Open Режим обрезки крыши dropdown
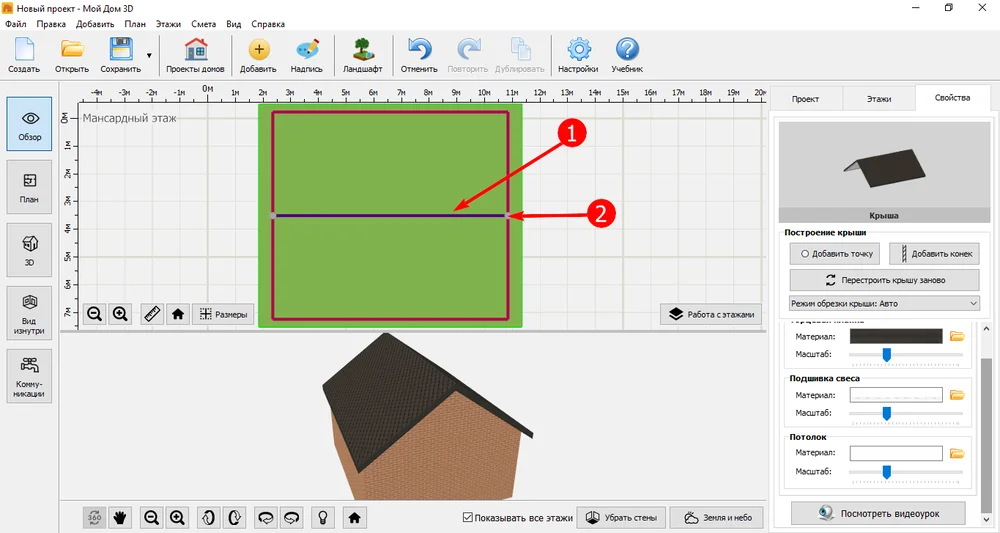1000x533 pixels. 885,303
